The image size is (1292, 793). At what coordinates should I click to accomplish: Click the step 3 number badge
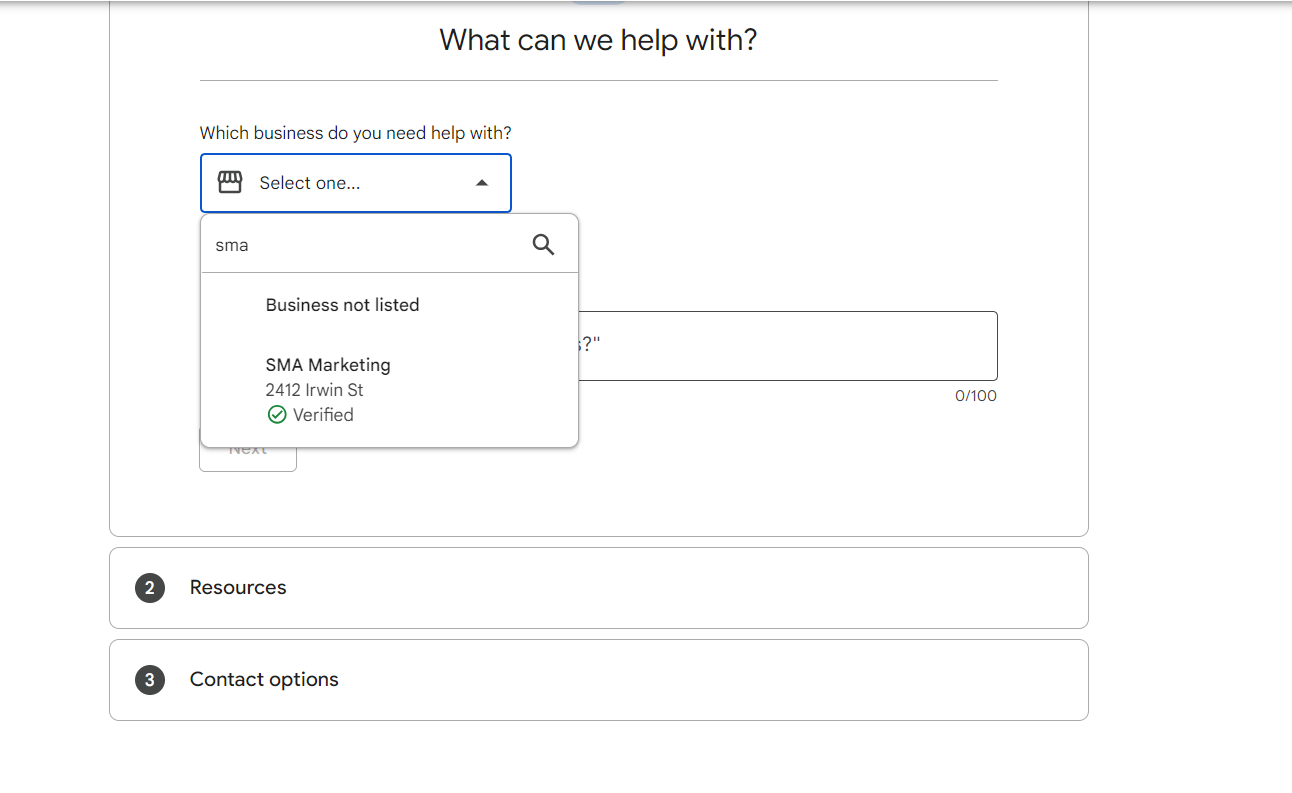(x=149, y=680)
